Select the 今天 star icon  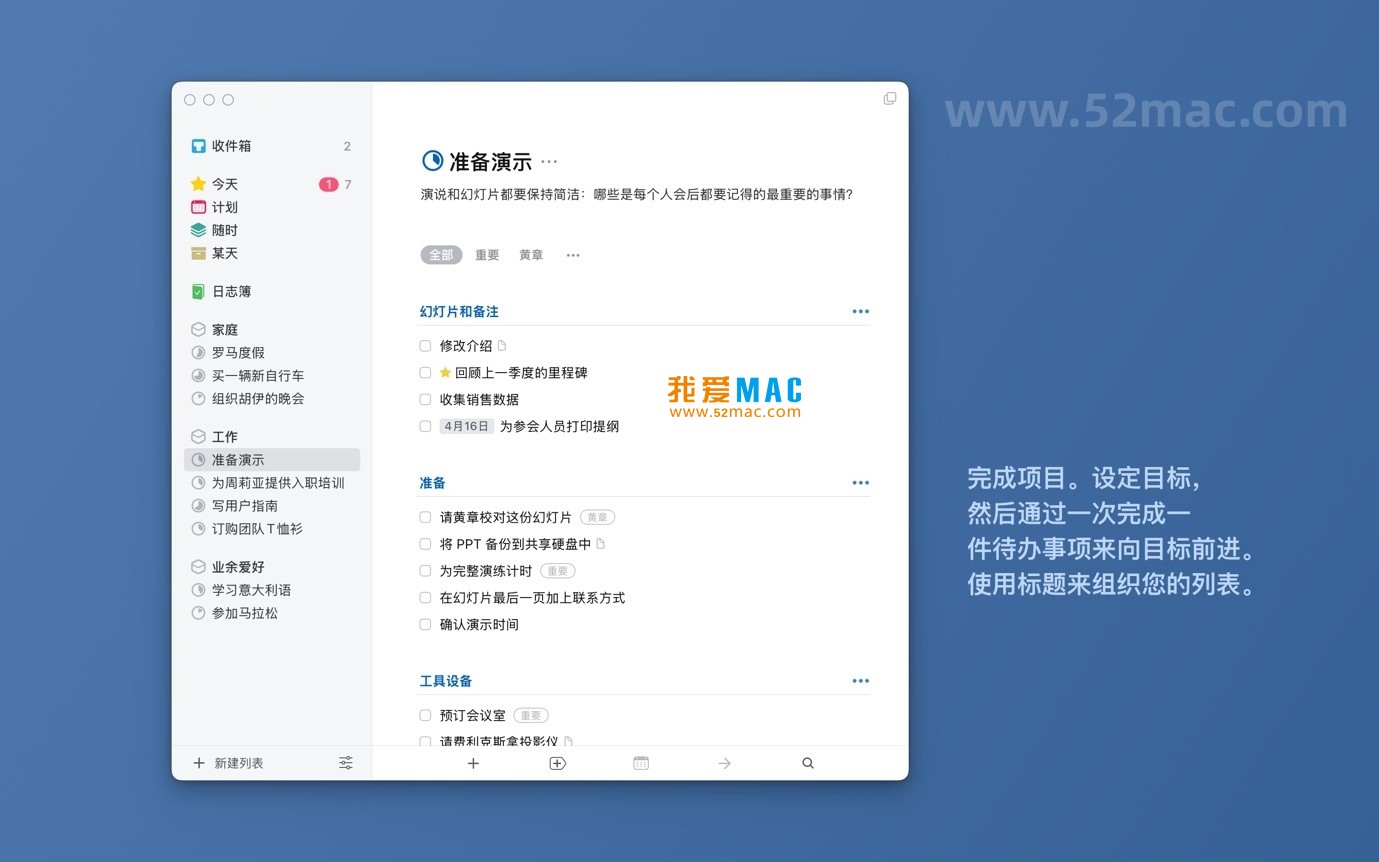pyautogui.click(x=197, y=184)
